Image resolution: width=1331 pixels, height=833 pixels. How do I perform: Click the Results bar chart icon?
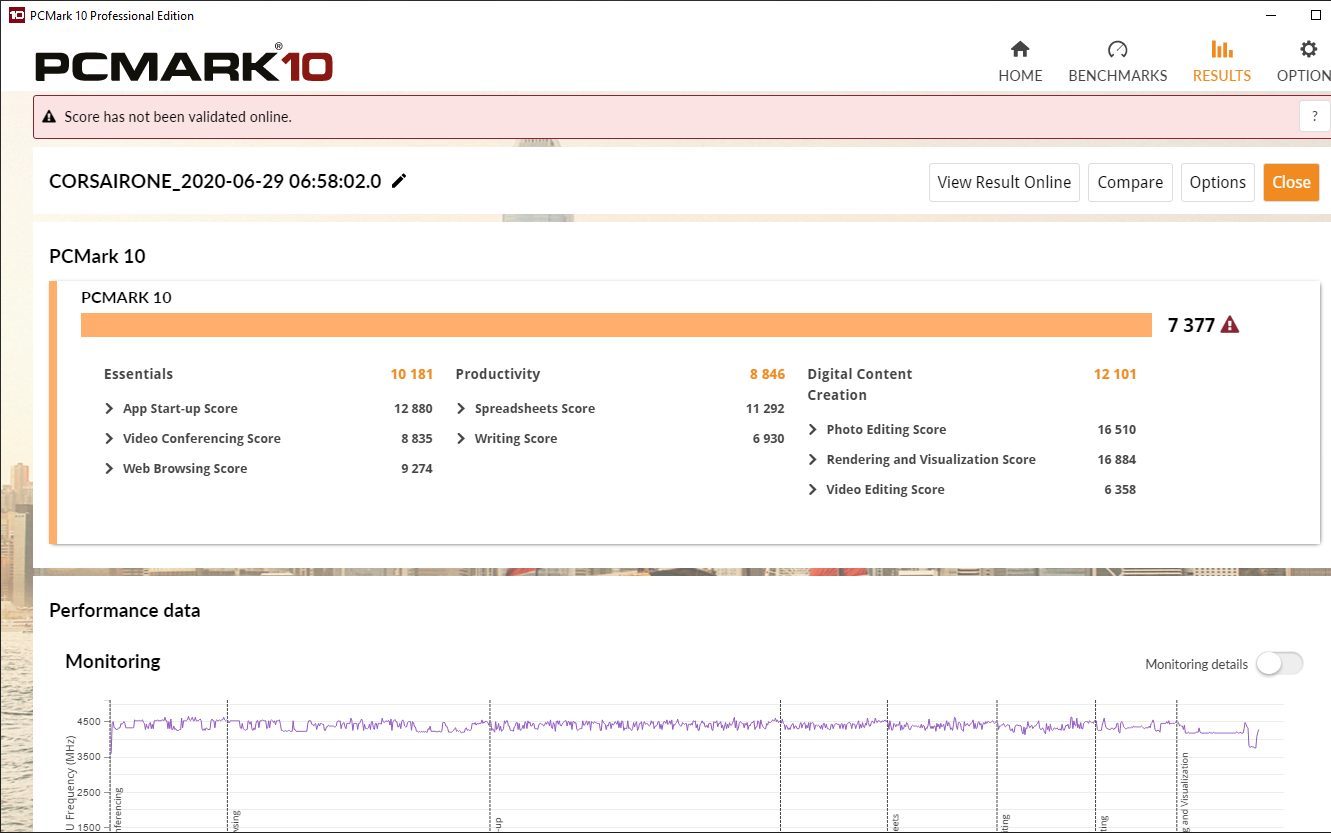(x=1221, y=50)
